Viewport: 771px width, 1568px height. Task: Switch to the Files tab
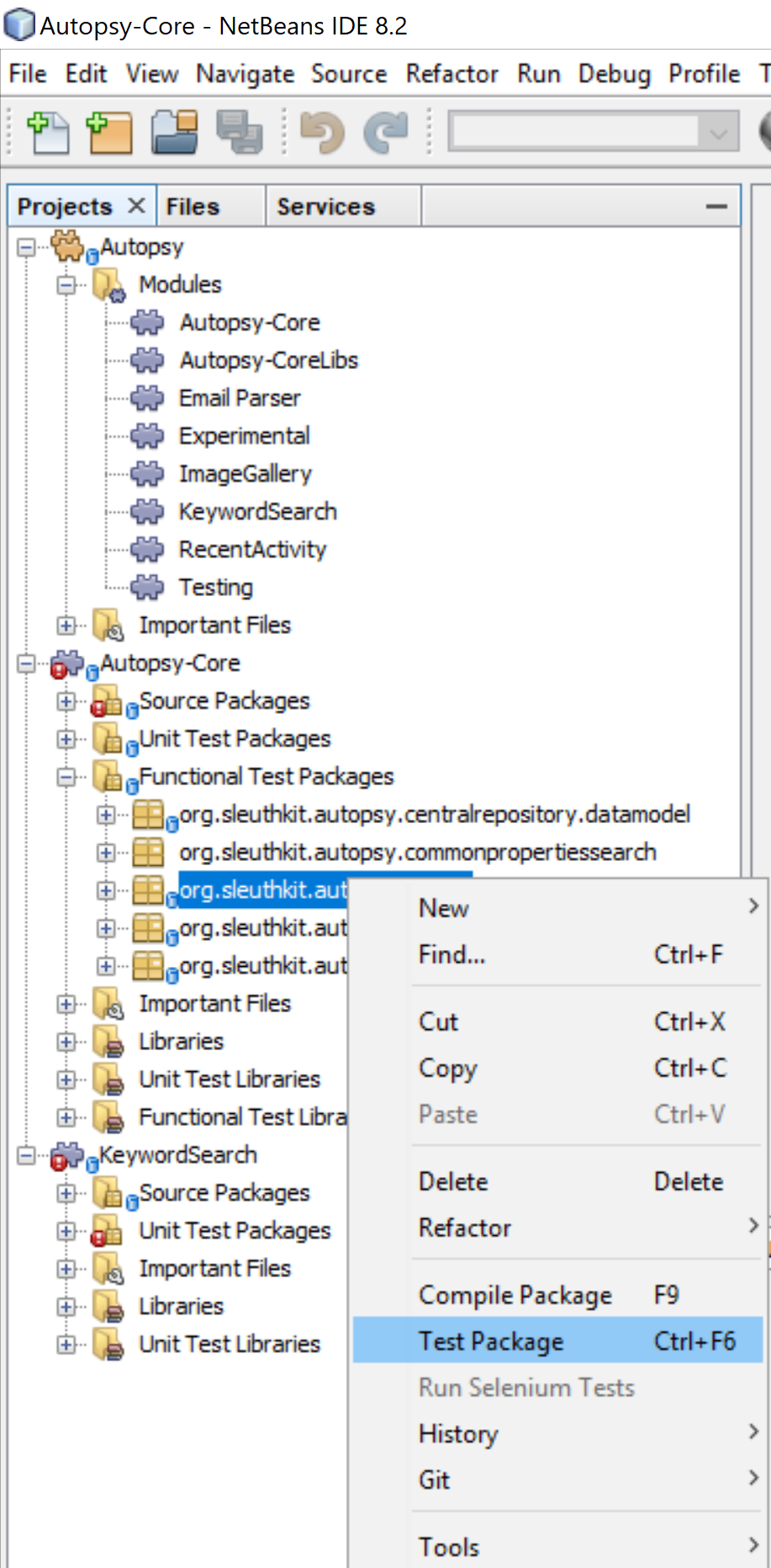pos(193,207)
